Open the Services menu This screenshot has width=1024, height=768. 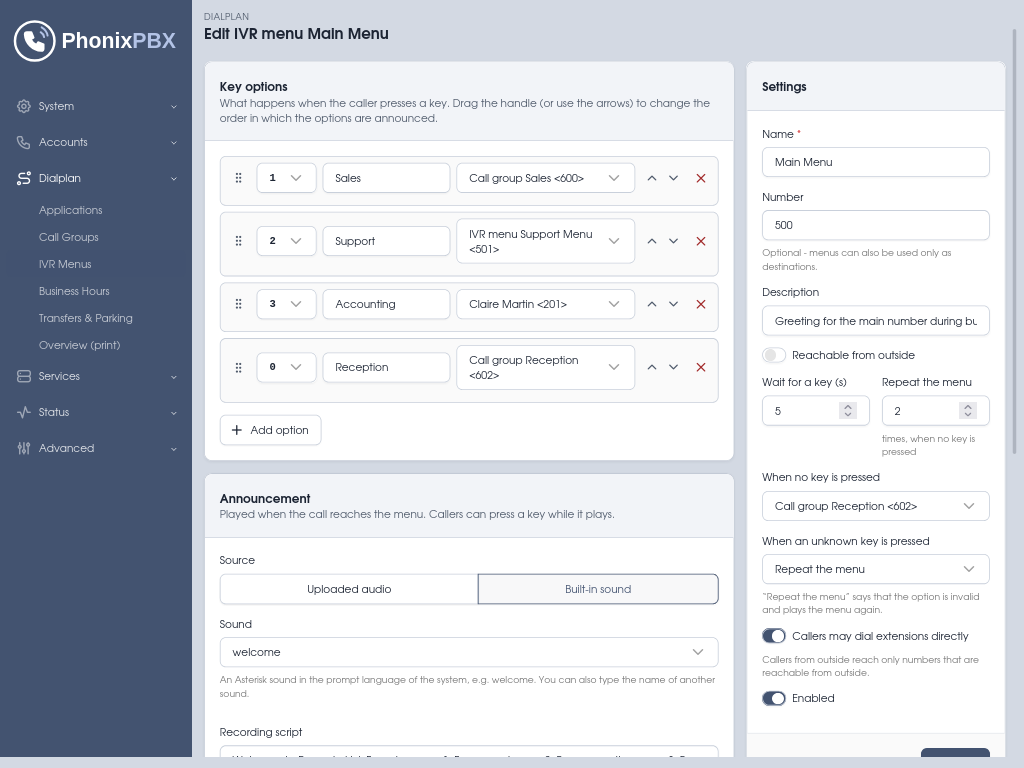96,376
